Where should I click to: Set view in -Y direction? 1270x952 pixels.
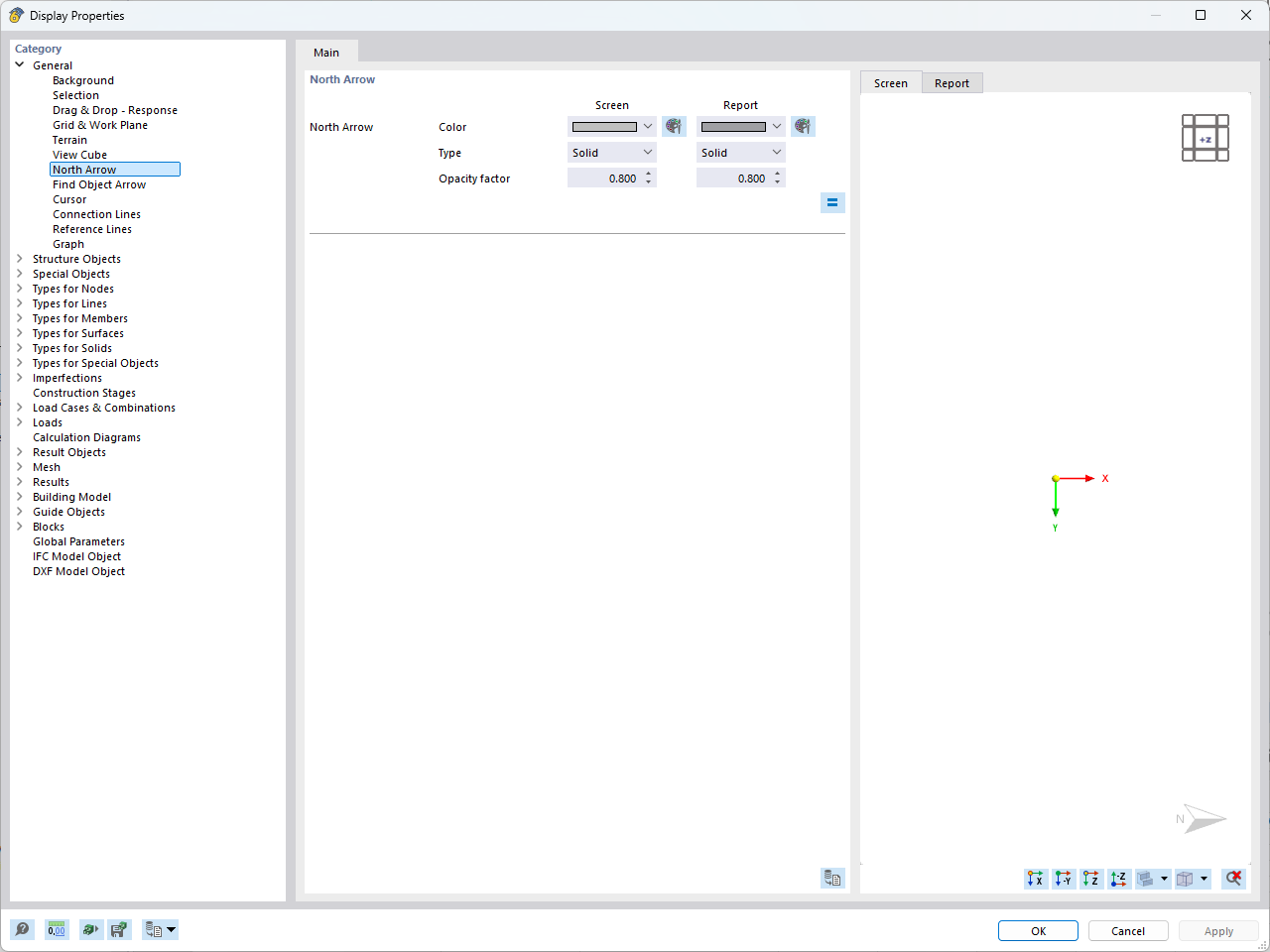(1064, 879)
